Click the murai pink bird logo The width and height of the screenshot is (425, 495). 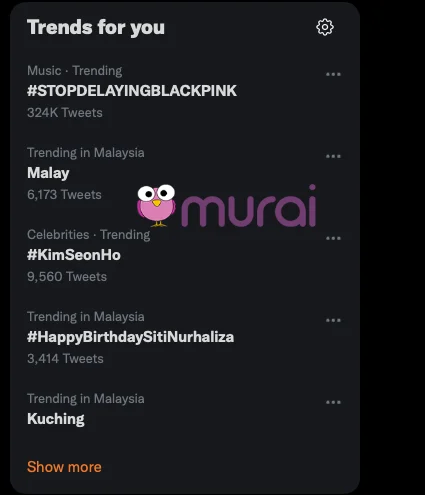click(x=156, y=206)
